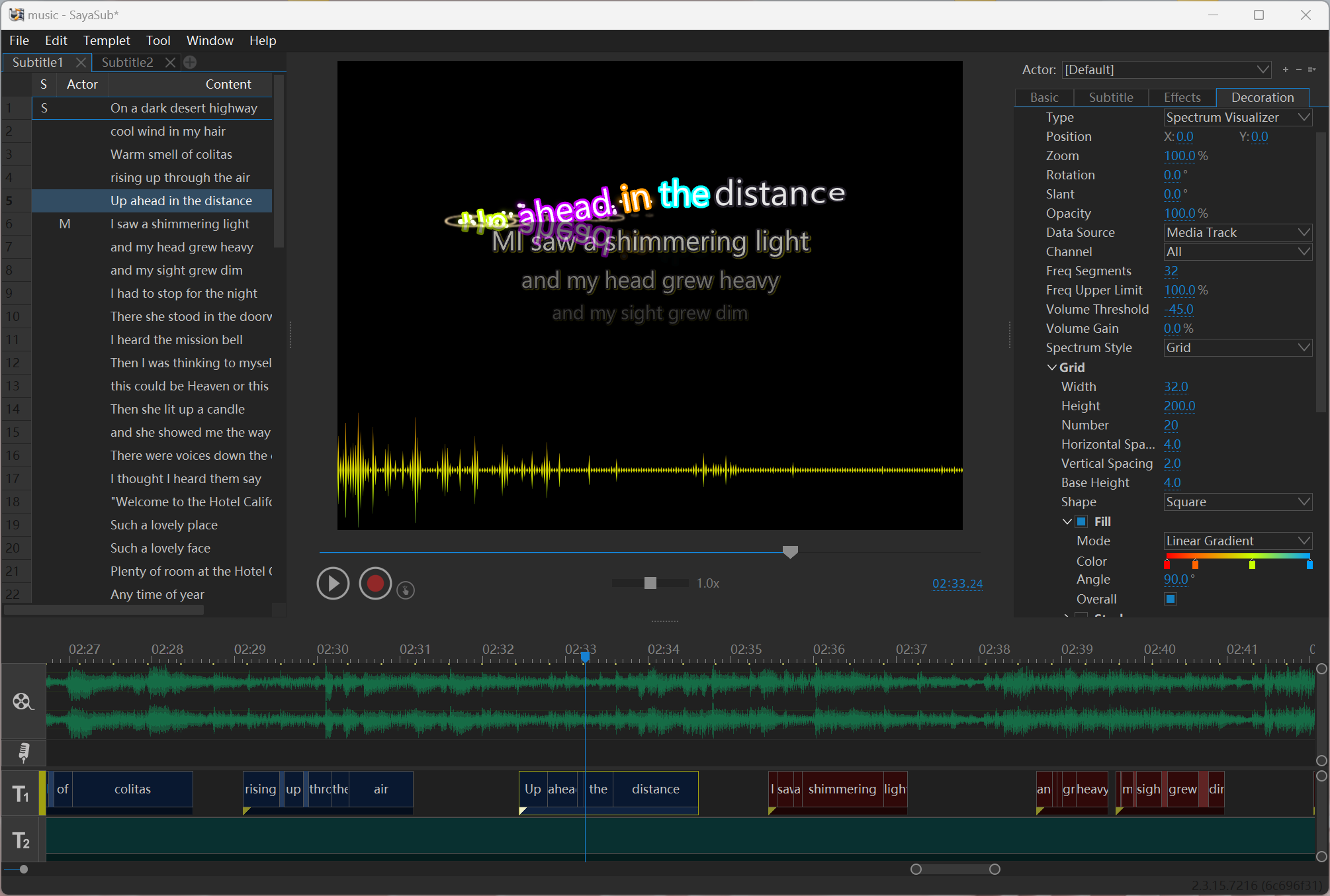
Task: Click the playback speed slider thumb
Action: (x=650, y=583)
